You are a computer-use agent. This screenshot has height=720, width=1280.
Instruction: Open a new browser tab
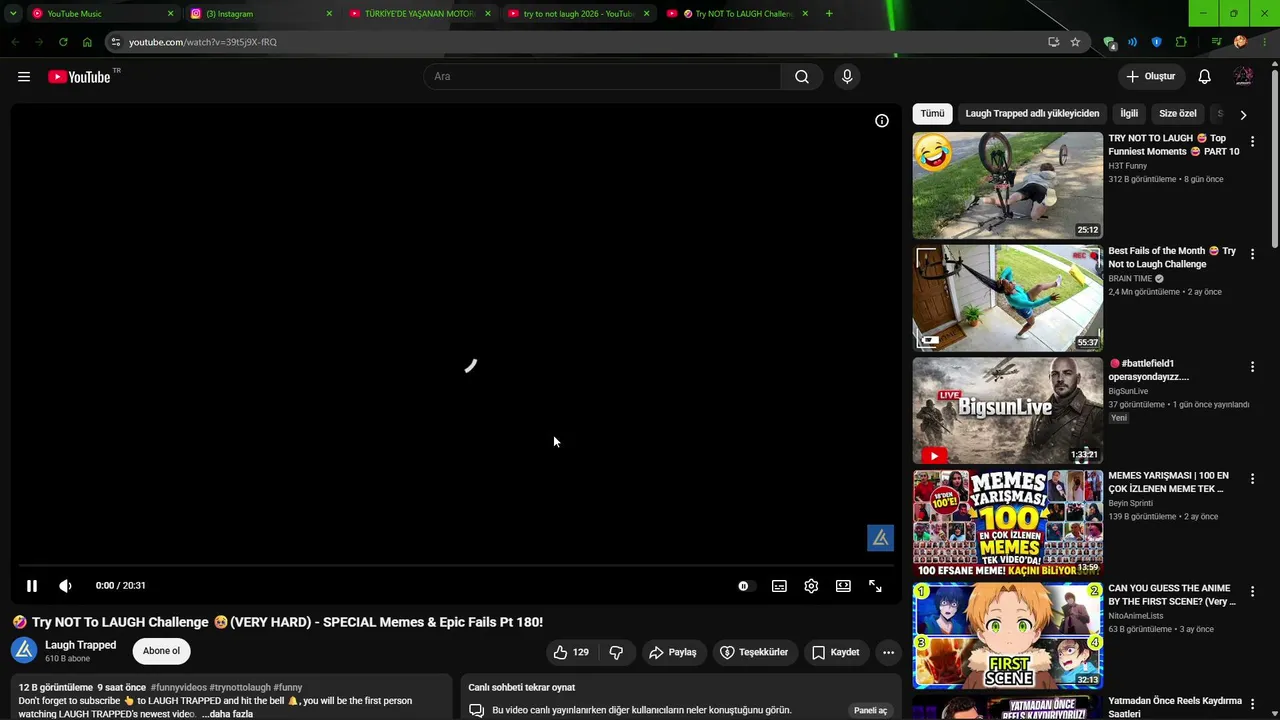[x=829, y=14]
